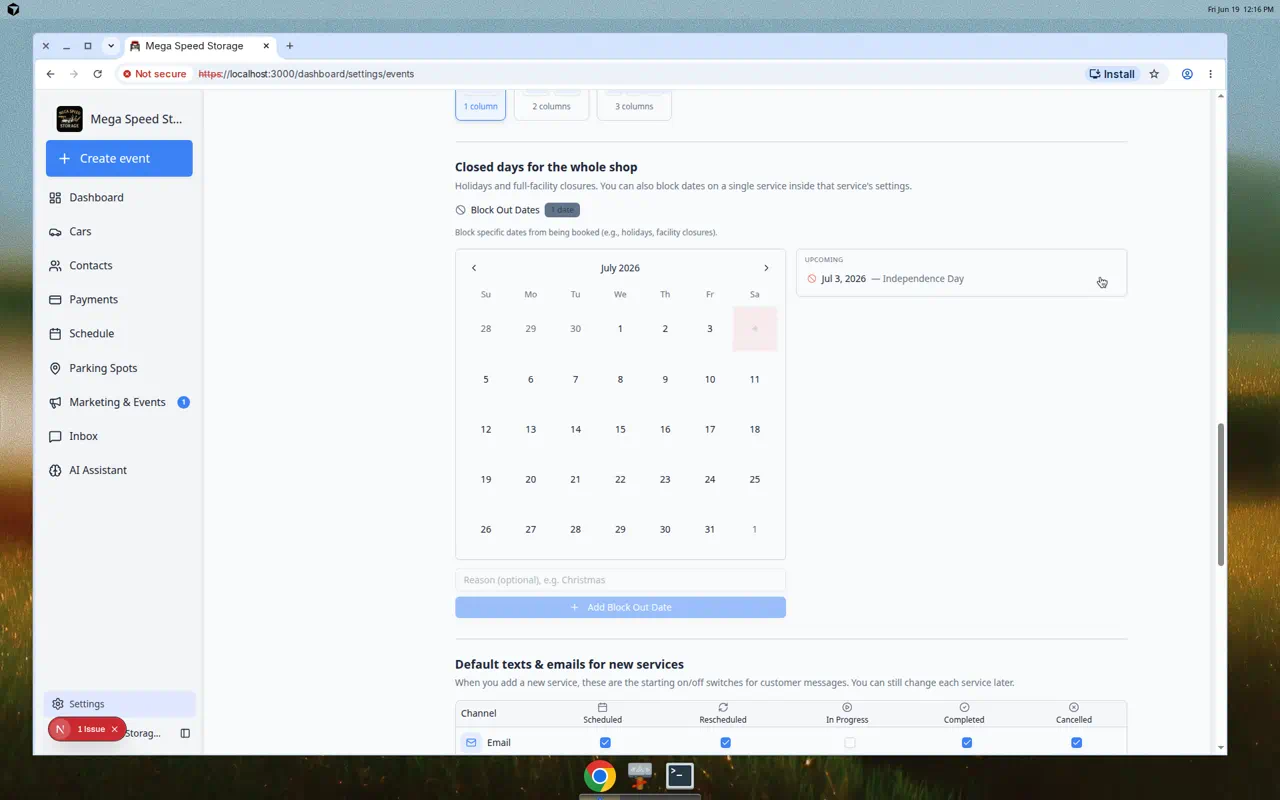The width and height of the screenshot is (1280, 800).
Task: Click the In Progress play icon
Action: 847,707
